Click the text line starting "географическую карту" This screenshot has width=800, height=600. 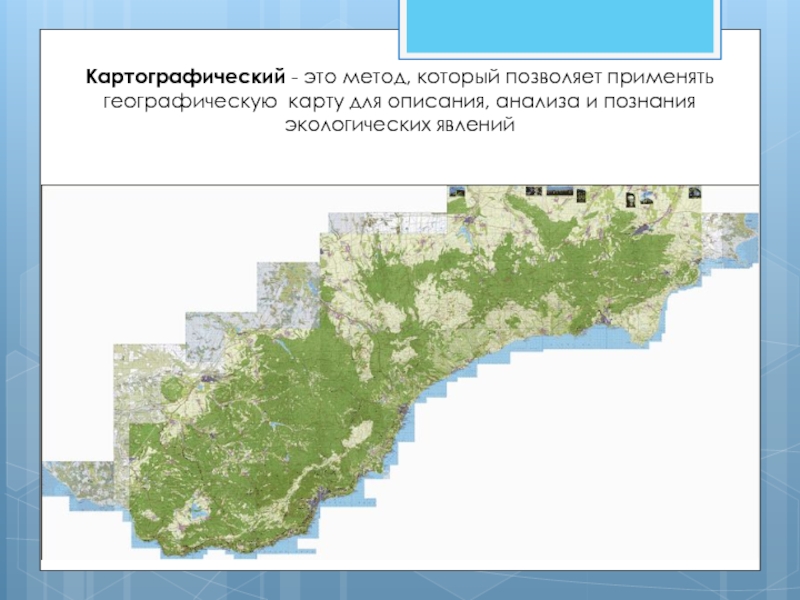pyautogui.click(x=399, y=101)
